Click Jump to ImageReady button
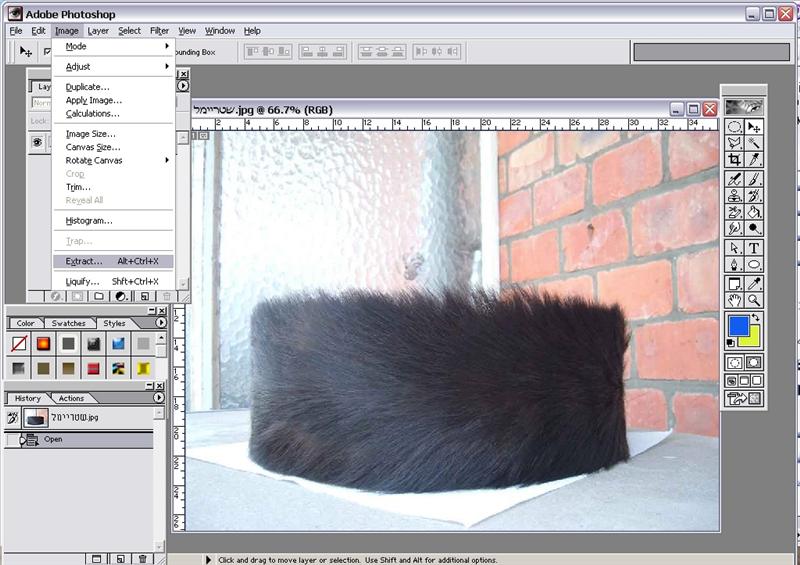 coord(744,399)
